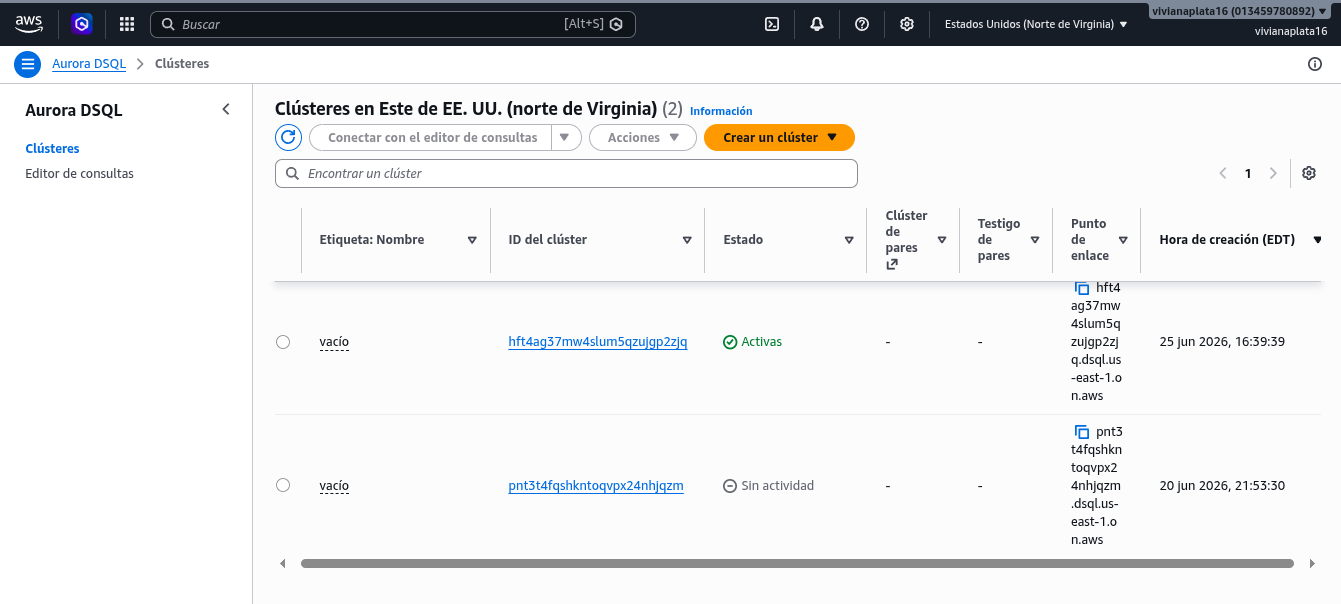This screenshot has width=1341, height=604.
Task: Open AWS CloudShell terminal icon
Action: click(x=772, y=24)
